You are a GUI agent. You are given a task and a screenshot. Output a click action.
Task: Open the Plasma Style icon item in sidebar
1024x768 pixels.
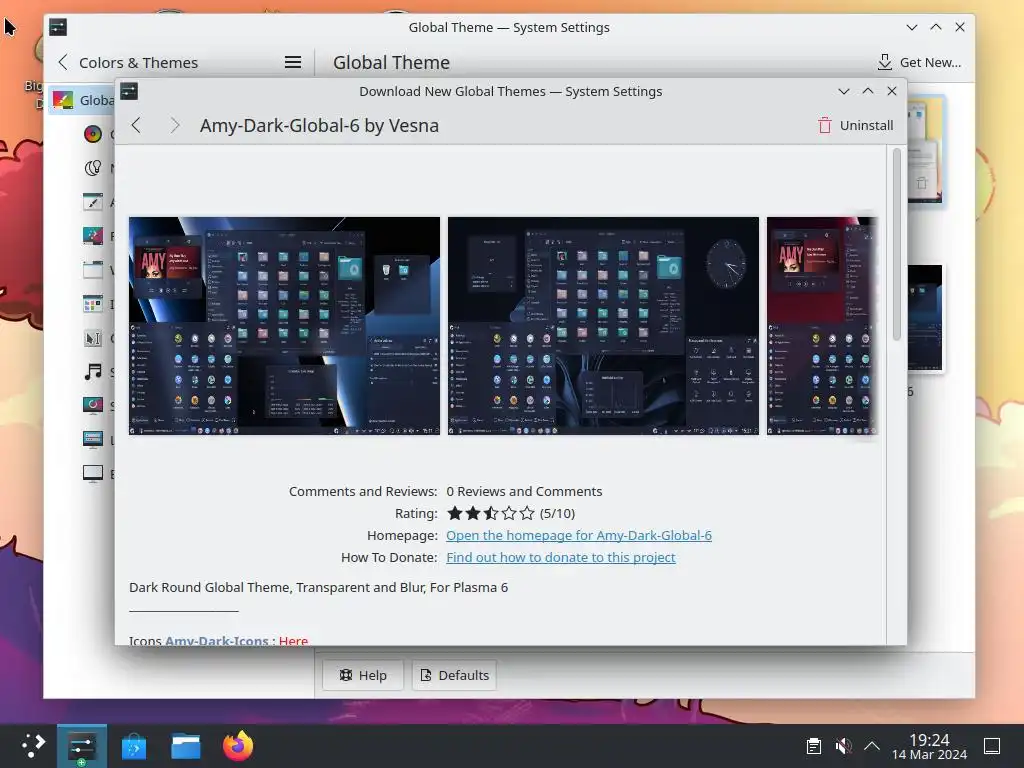[x=93, y=236]
